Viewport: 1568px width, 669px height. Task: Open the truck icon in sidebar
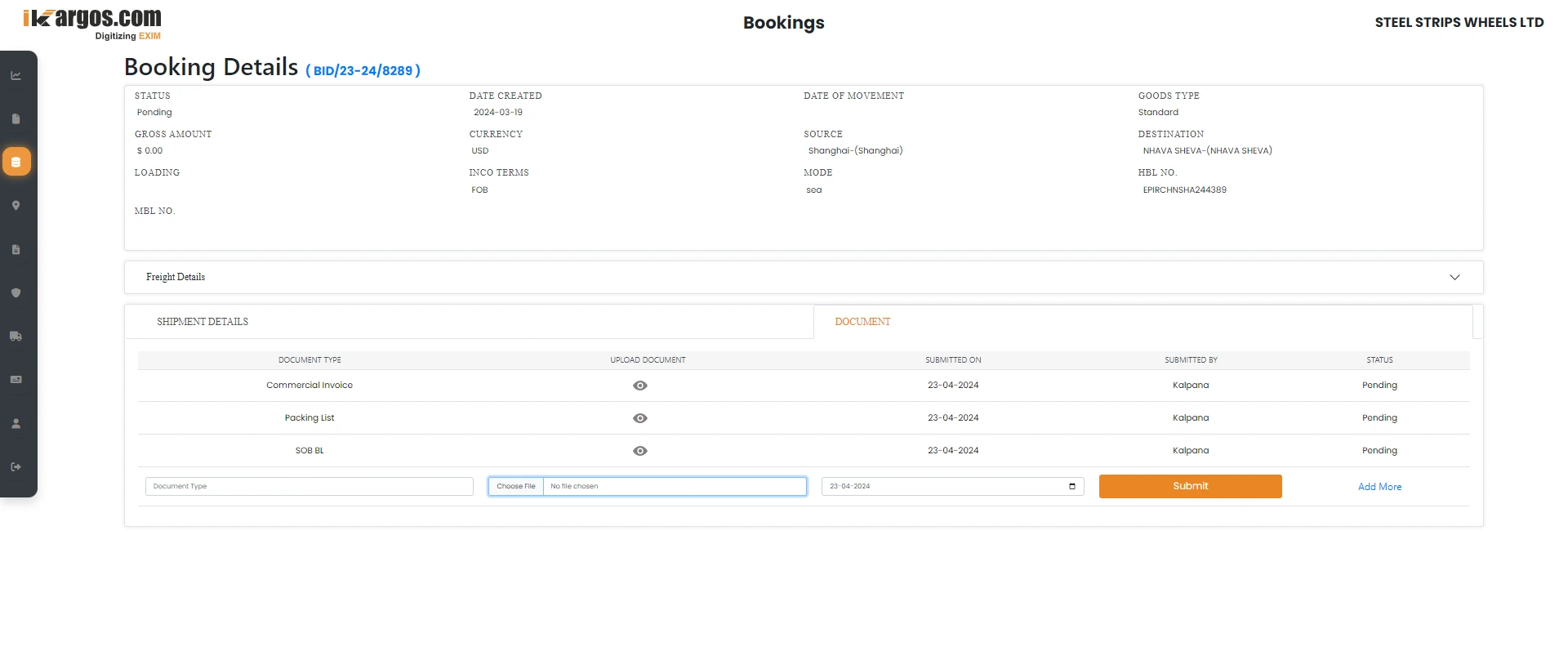pyautogui.click(x=16, y=336)
